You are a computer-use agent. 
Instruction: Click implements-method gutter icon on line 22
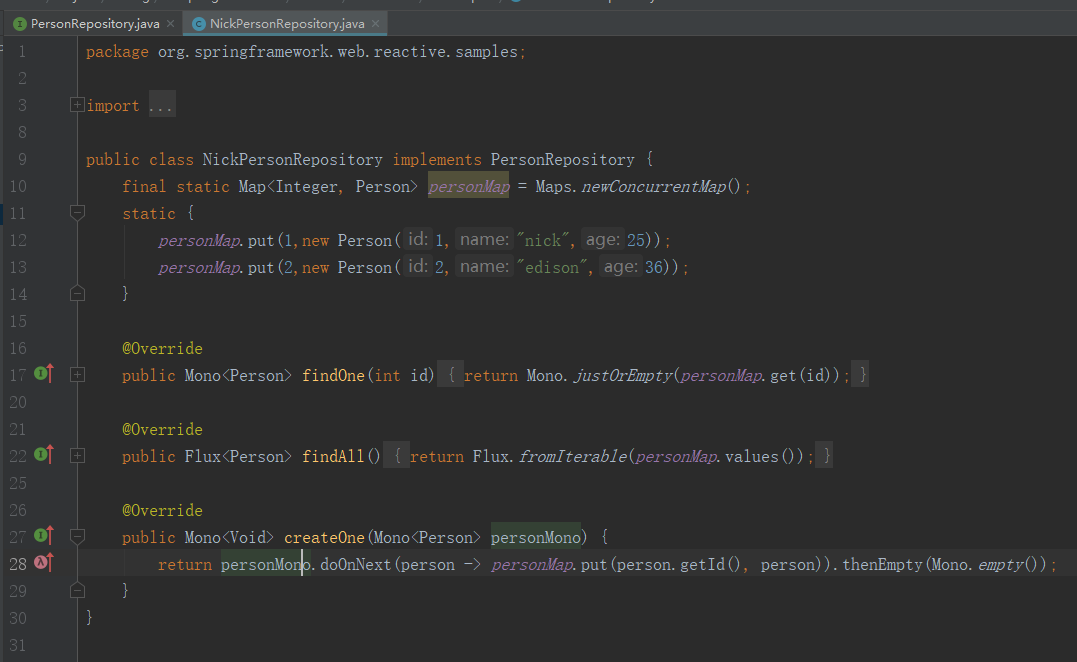pyautogui.click(x=44, y=455)
